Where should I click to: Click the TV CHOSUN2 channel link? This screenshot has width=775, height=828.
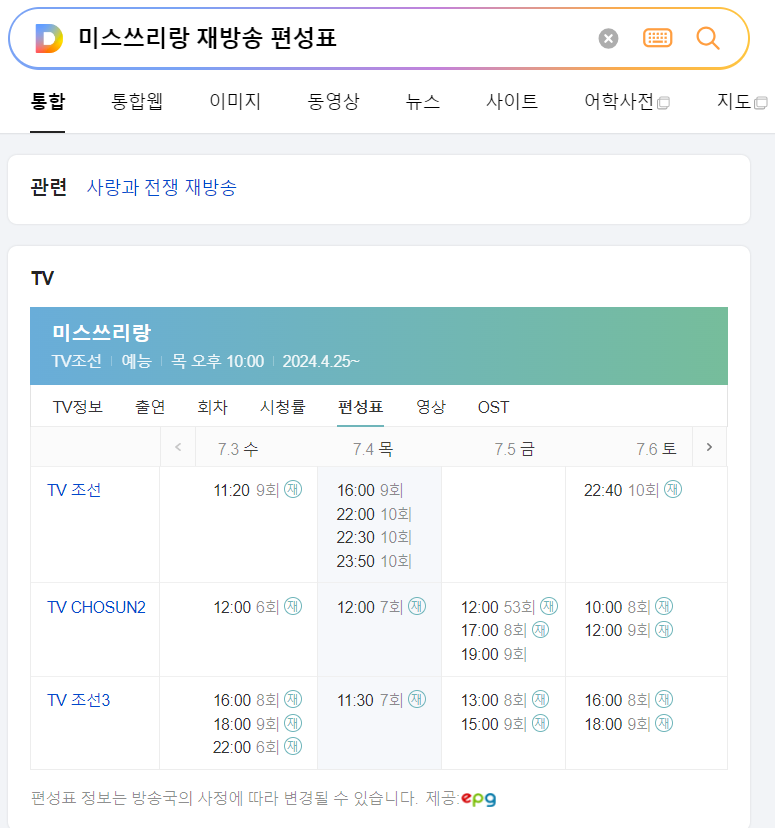(96, 607)
